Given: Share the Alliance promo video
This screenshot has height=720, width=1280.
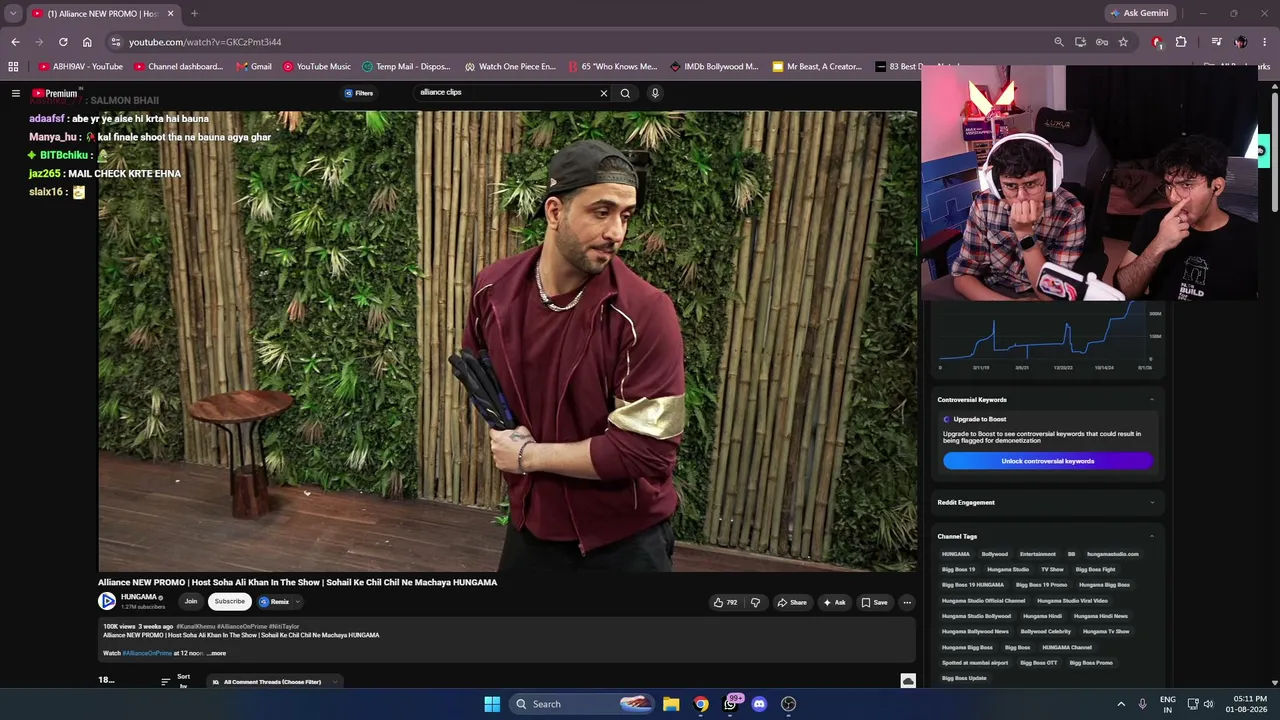Looking at the screenshot, I should pos(792,602).
